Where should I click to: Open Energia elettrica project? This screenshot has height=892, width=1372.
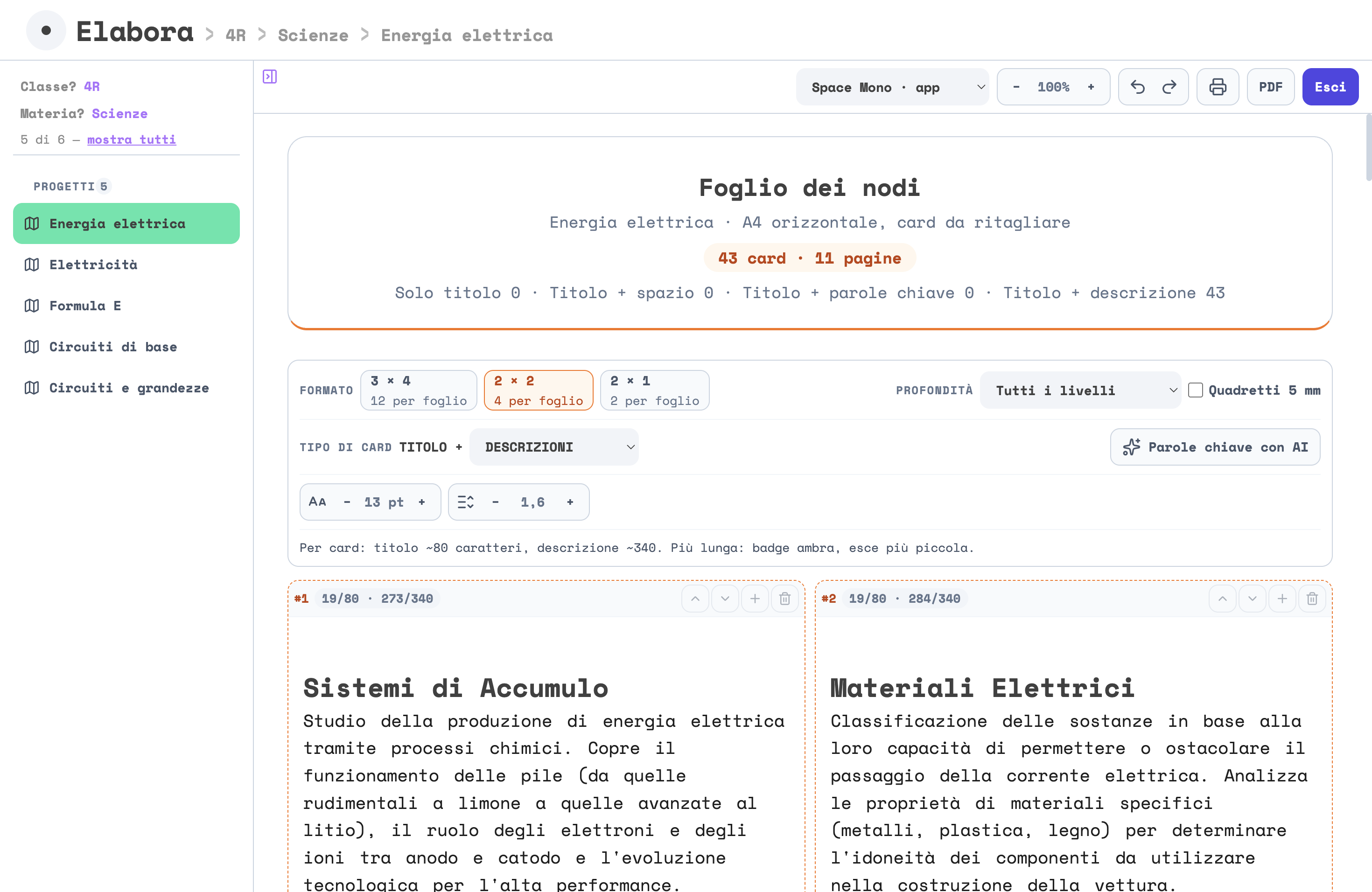pos(126,223)
